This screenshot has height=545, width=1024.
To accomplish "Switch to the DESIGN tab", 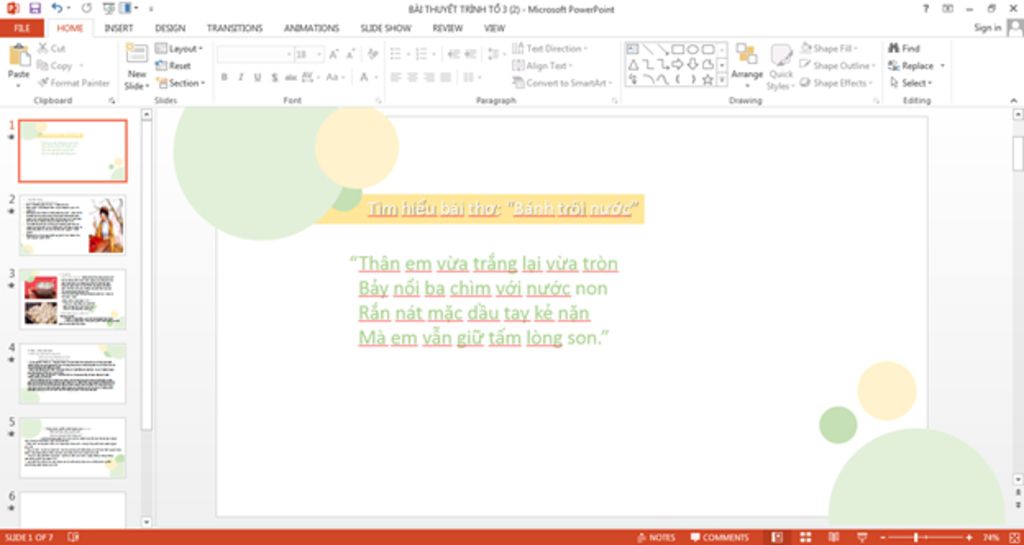I will click(170, 28).
